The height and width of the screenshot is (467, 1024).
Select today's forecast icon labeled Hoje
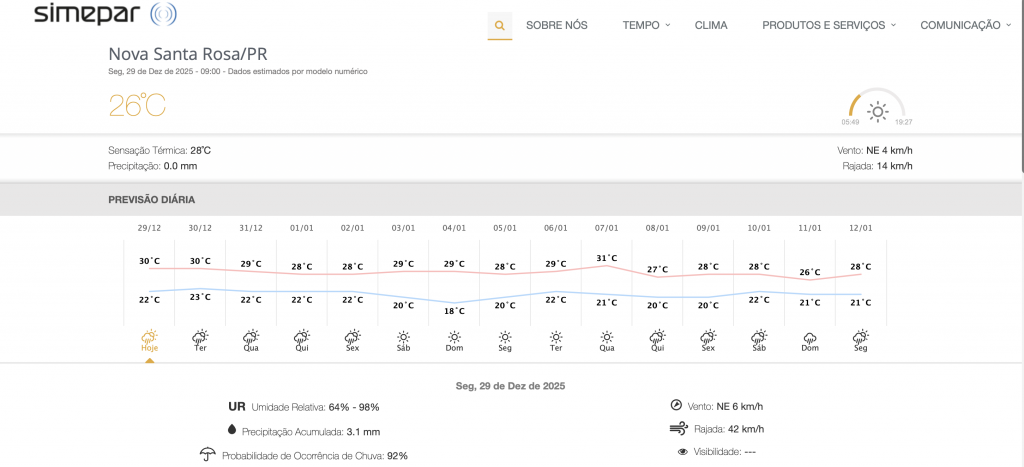click(x=149, y=337)
